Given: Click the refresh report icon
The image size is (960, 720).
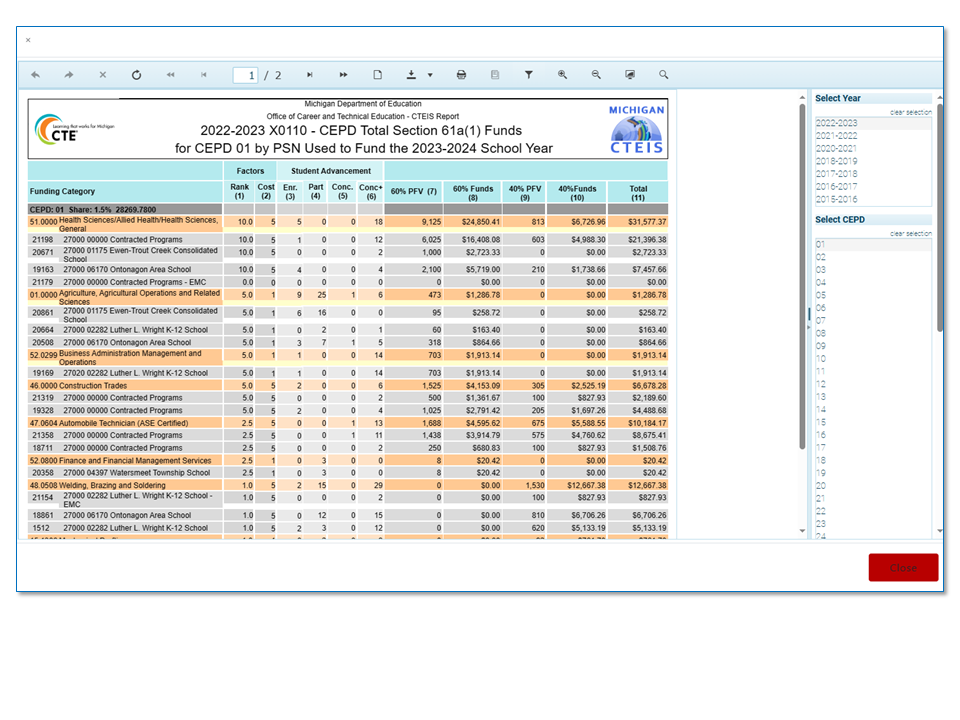Looking at the screenshot, I should pyautogui.click(x=136, y=75).
